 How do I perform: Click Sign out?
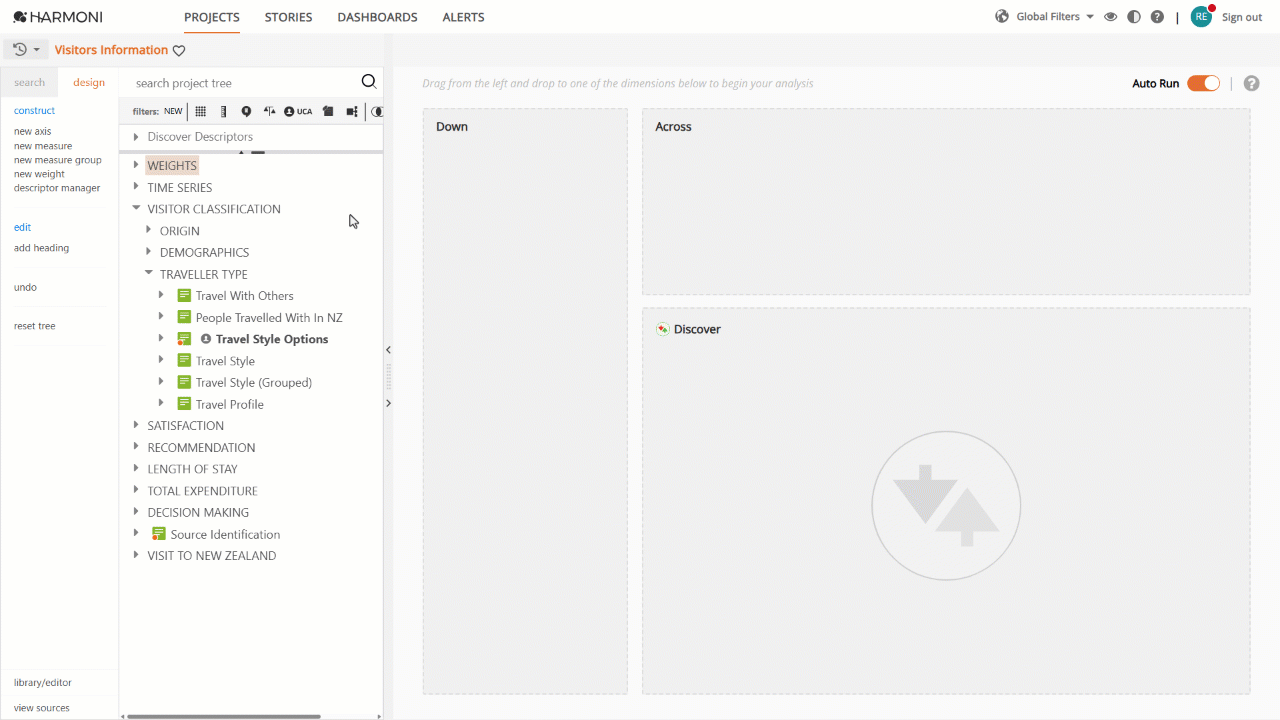[1242, 17]
